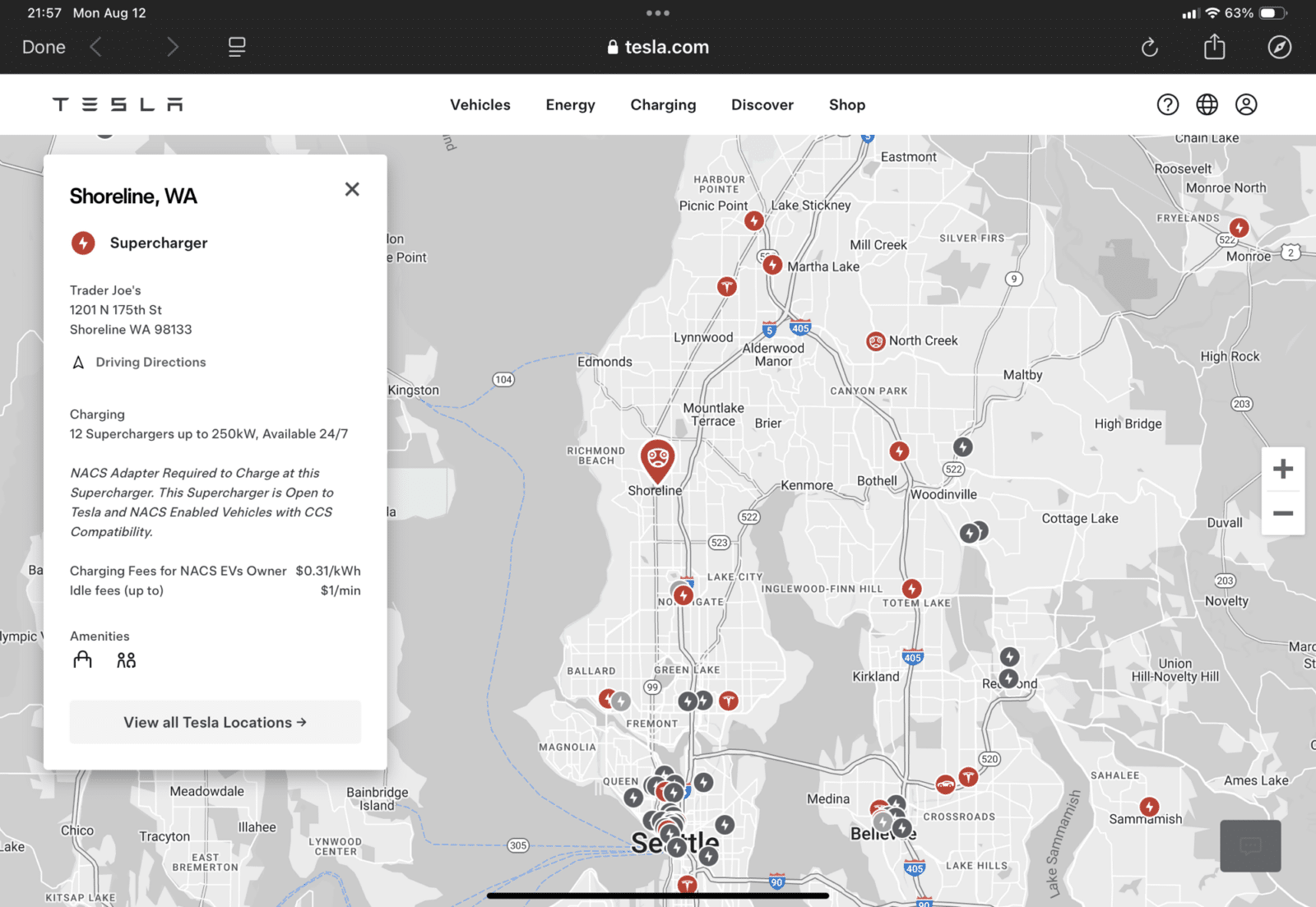Screen dimensions: 1316x907
Task: Select the Totem Lake Supercharger pin
Action: 911,589
